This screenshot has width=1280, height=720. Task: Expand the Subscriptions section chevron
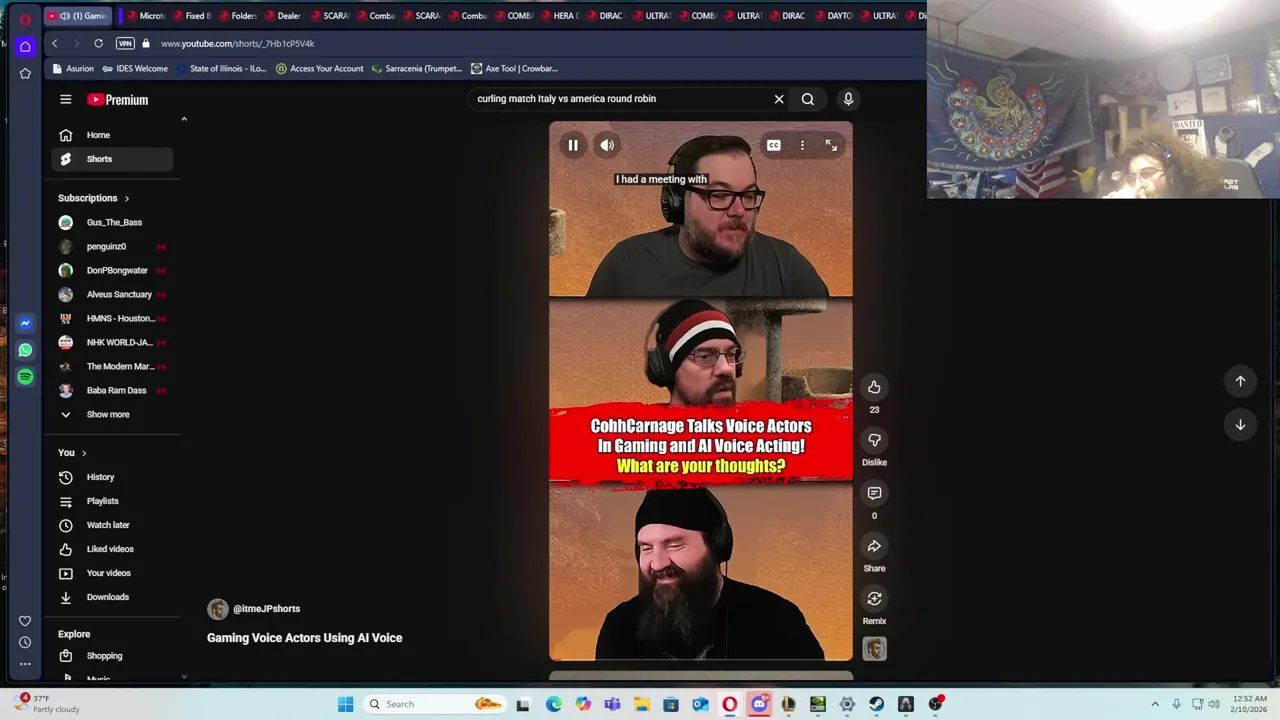126,198
